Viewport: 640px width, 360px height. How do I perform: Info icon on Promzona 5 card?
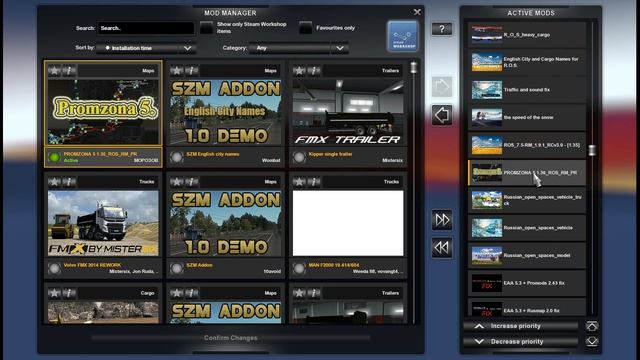tap(69, 71)
